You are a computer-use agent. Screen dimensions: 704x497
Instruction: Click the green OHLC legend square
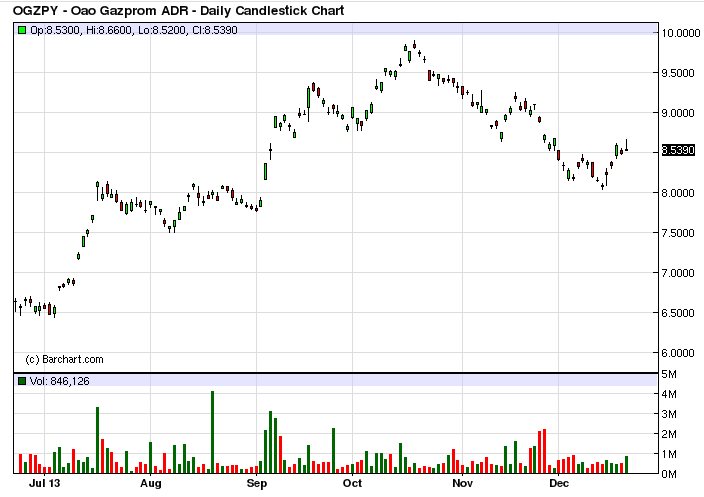coord(22,30)
